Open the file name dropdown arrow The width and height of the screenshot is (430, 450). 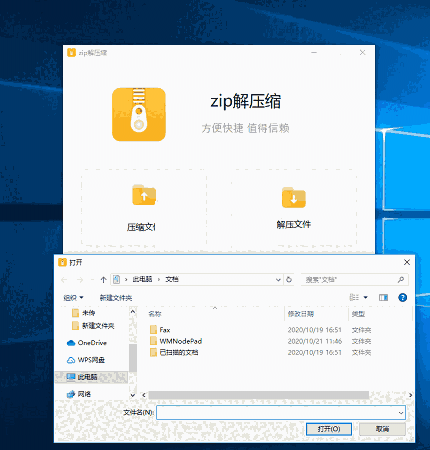pyautogui.click(x=401, y=413)
